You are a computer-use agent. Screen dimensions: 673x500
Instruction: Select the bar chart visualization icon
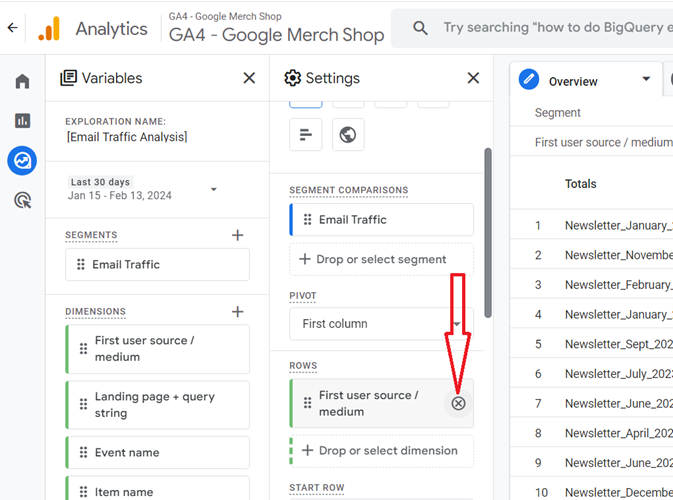[306, 135]
